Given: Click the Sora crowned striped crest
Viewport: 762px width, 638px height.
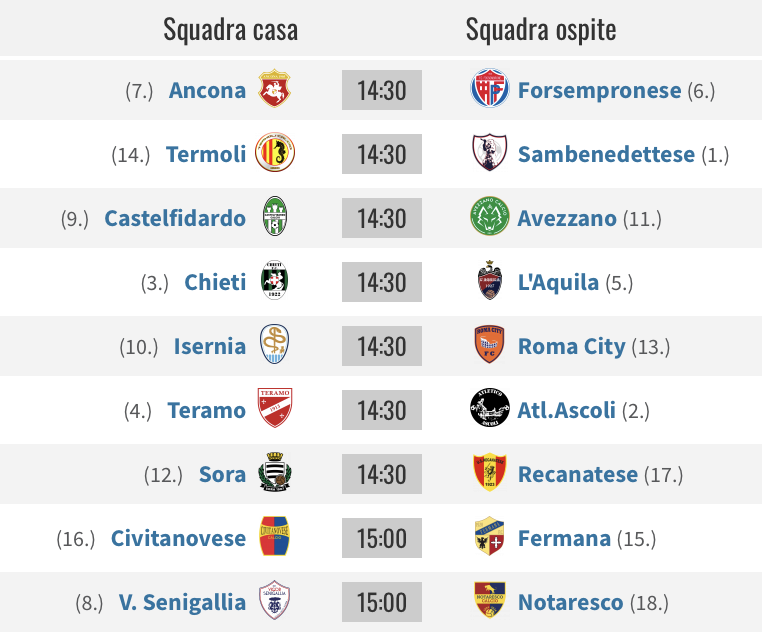Looking at the screenshot, I should pyautogui.click(x=275, y=472).
